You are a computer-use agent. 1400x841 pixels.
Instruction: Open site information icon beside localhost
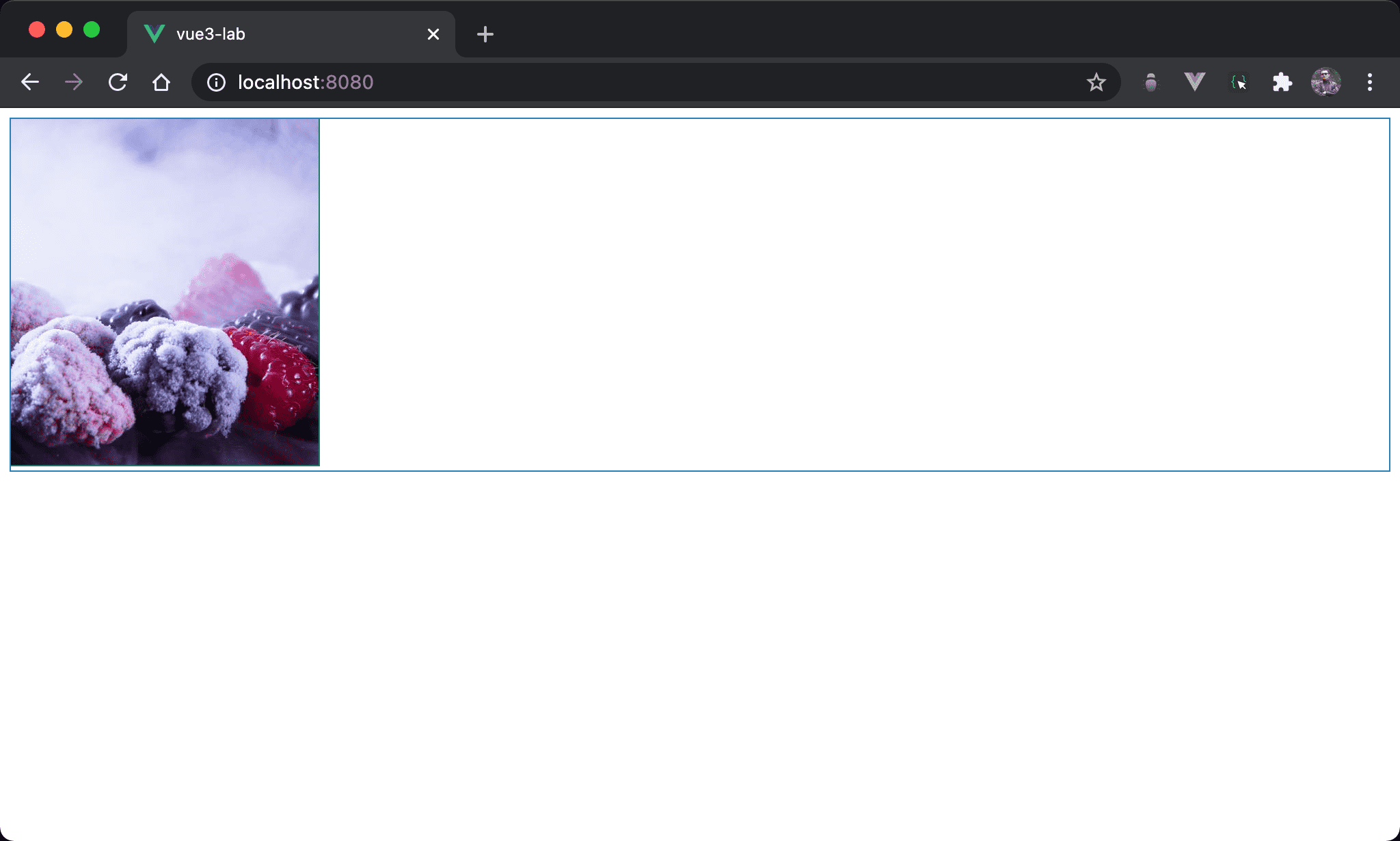[x=216, y=82]
